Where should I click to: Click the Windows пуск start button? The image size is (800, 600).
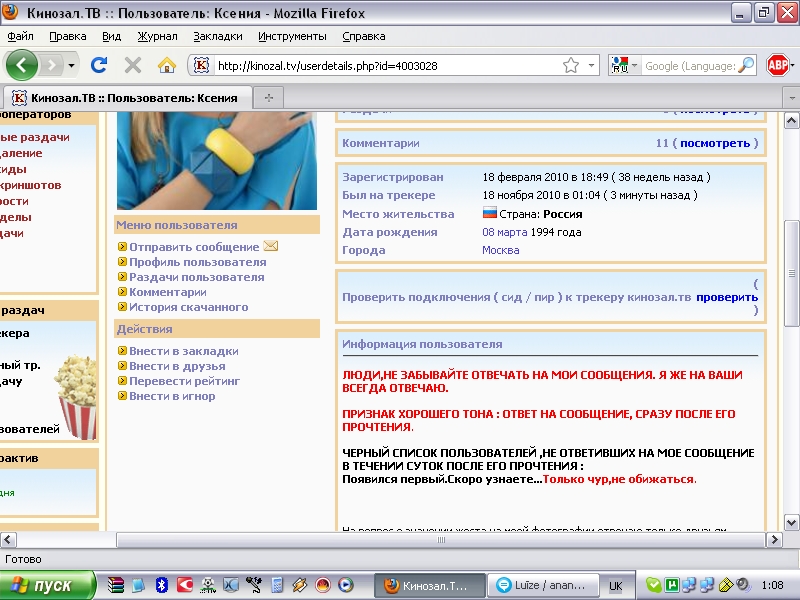point(47,585)
